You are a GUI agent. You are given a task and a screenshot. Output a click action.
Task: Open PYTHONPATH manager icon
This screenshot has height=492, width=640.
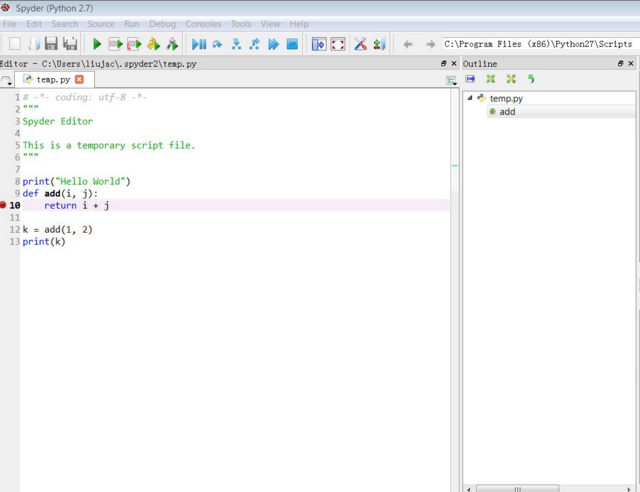click(379, 44)
